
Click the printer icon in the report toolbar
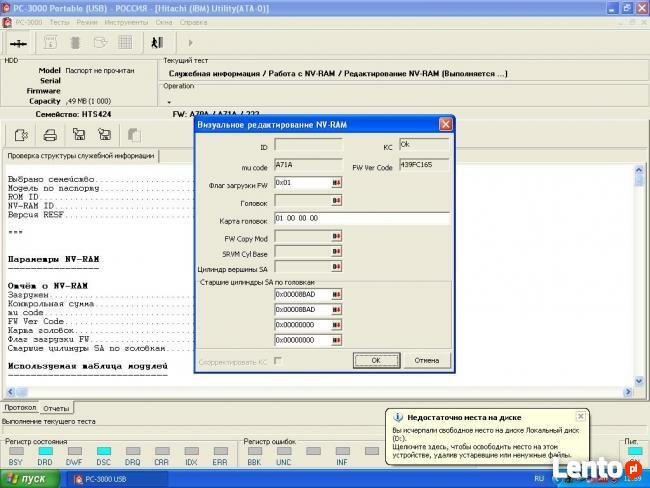(x=49, y=134)
